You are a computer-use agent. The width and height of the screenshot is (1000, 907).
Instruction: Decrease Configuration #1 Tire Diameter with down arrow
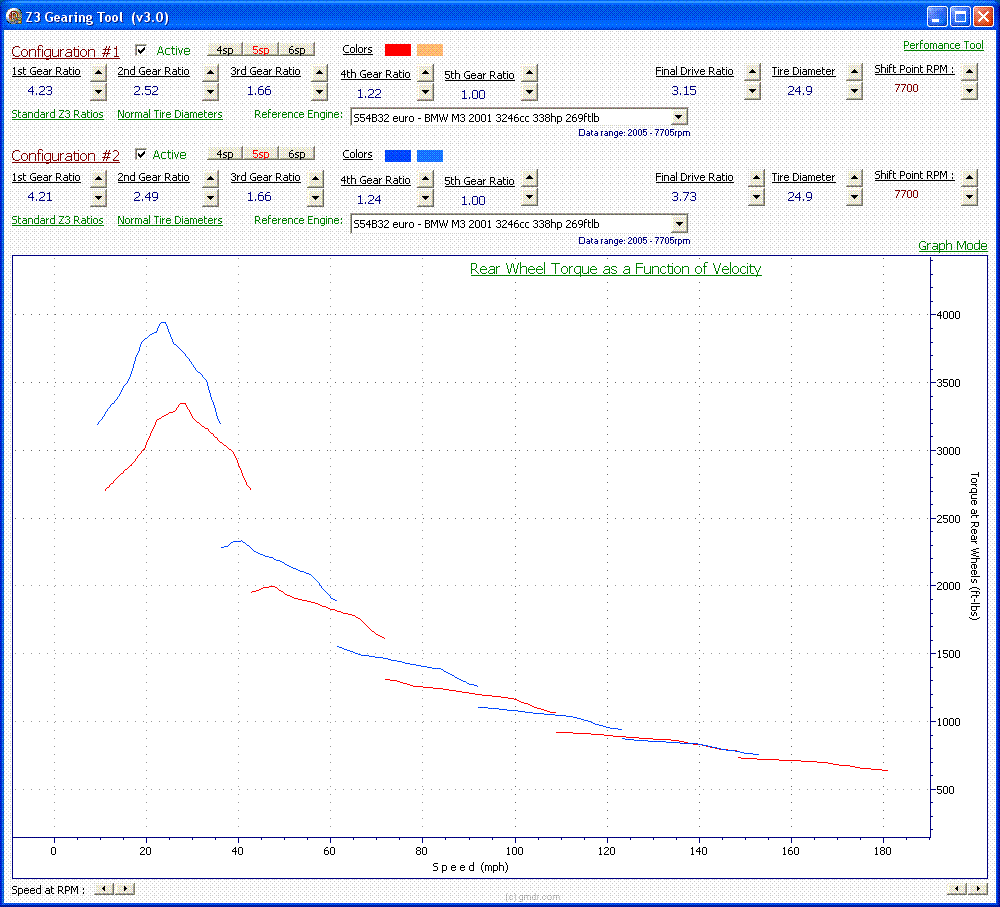(854, 91)
